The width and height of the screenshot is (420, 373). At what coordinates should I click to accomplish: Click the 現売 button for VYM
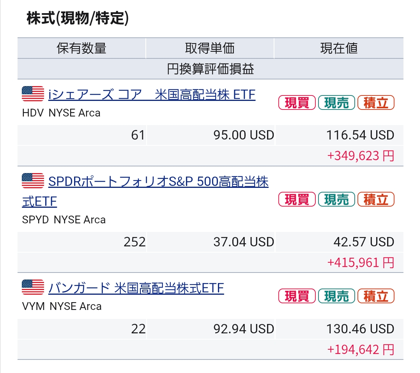click(336, 296)
